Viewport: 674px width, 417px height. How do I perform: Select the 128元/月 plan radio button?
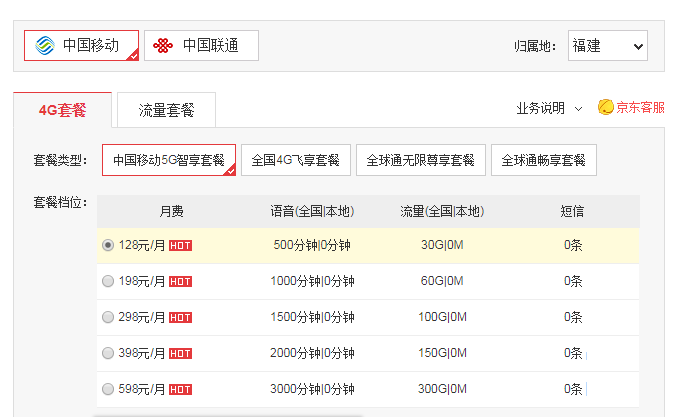coord(108,245)
